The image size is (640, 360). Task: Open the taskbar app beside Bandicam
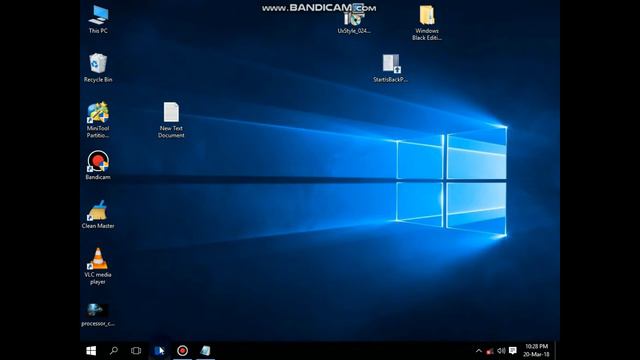[x=205, y=351]
